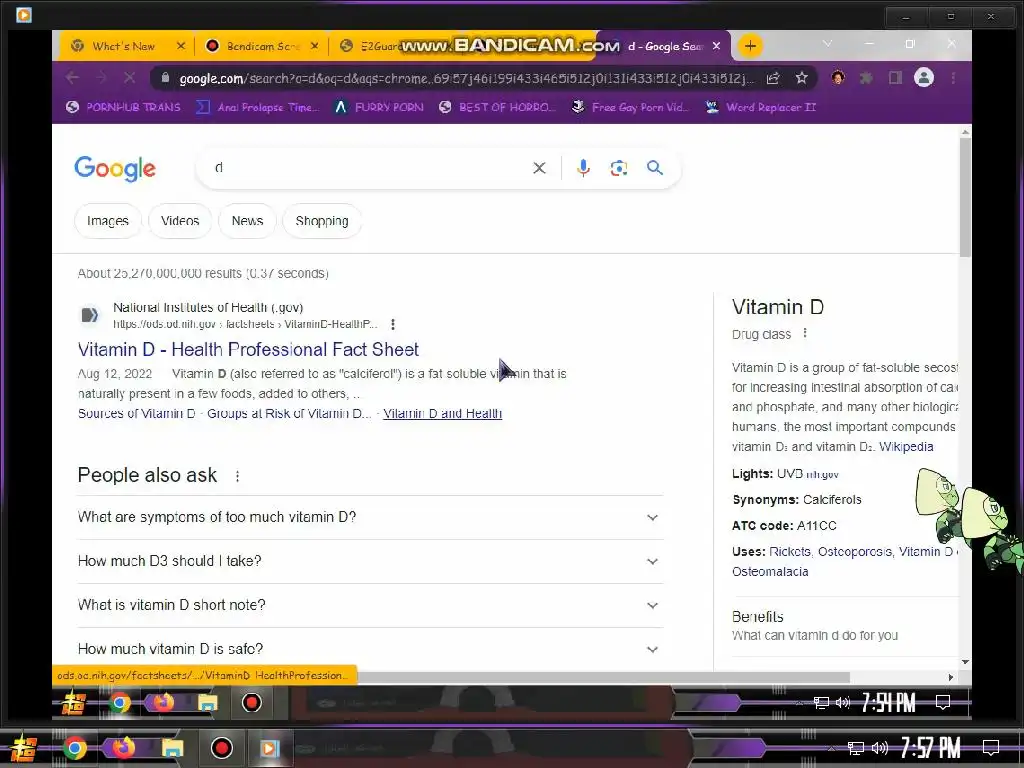Image resolution: width=1024 pixels, height=768 pixels.
Task: Expand 'How much D3 should I take?'
Action: 370,561
